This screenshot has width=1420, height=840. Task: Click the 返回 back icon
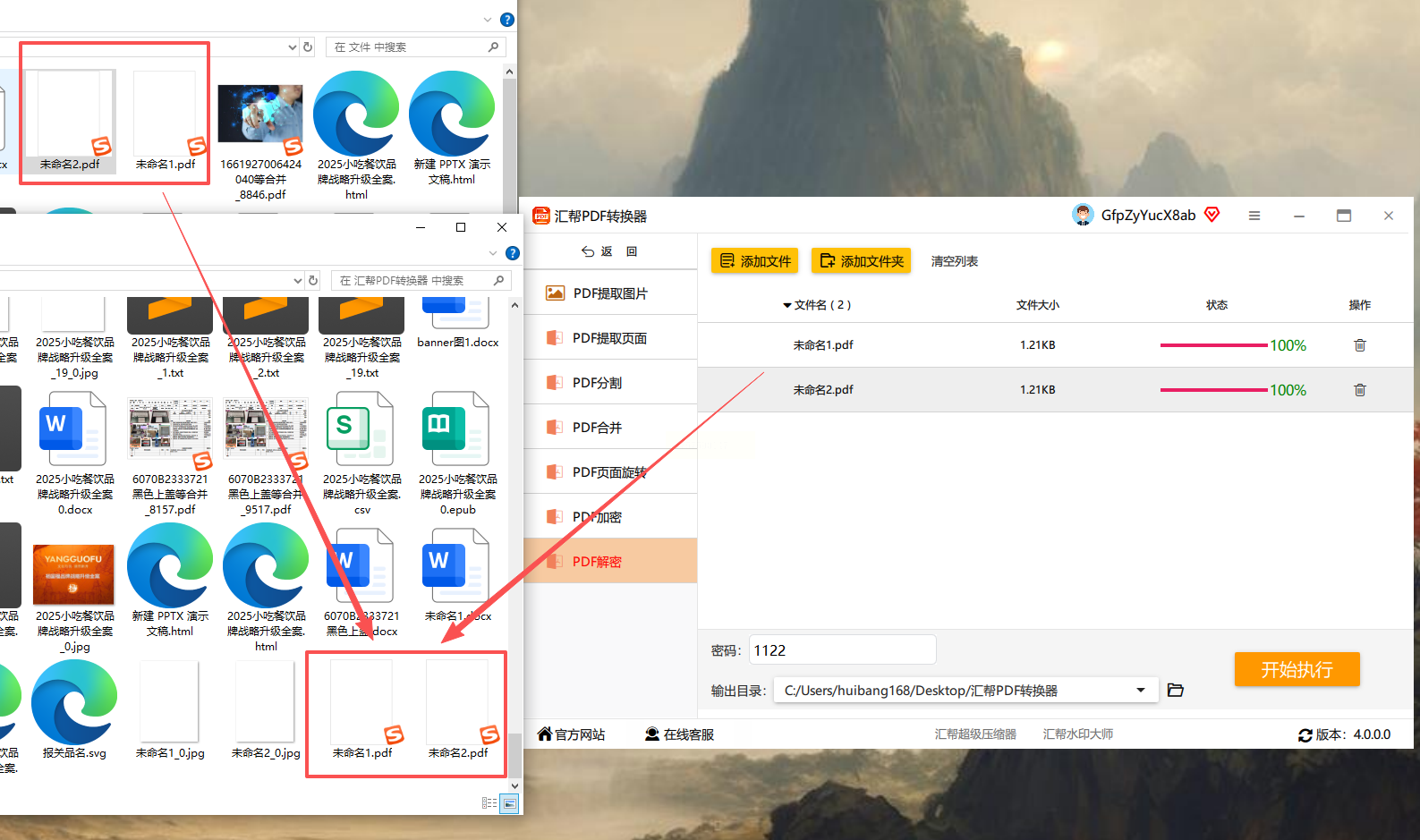coord(588,251)
